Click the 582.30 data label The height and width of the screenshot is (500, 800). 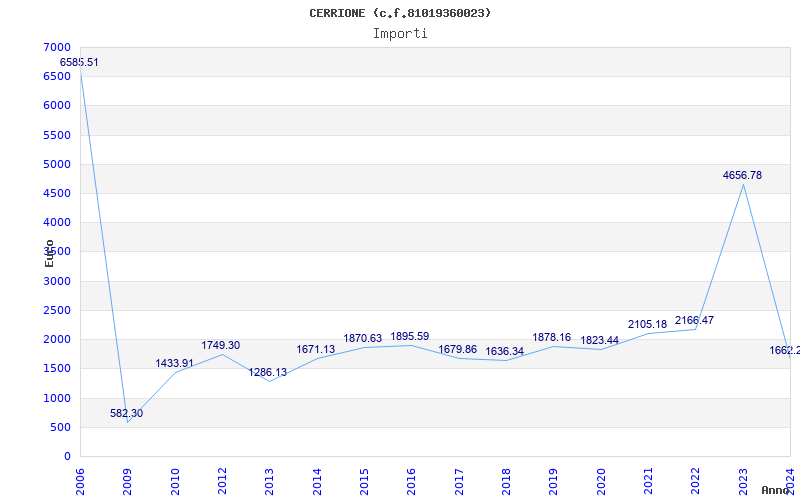click(127, 413)
